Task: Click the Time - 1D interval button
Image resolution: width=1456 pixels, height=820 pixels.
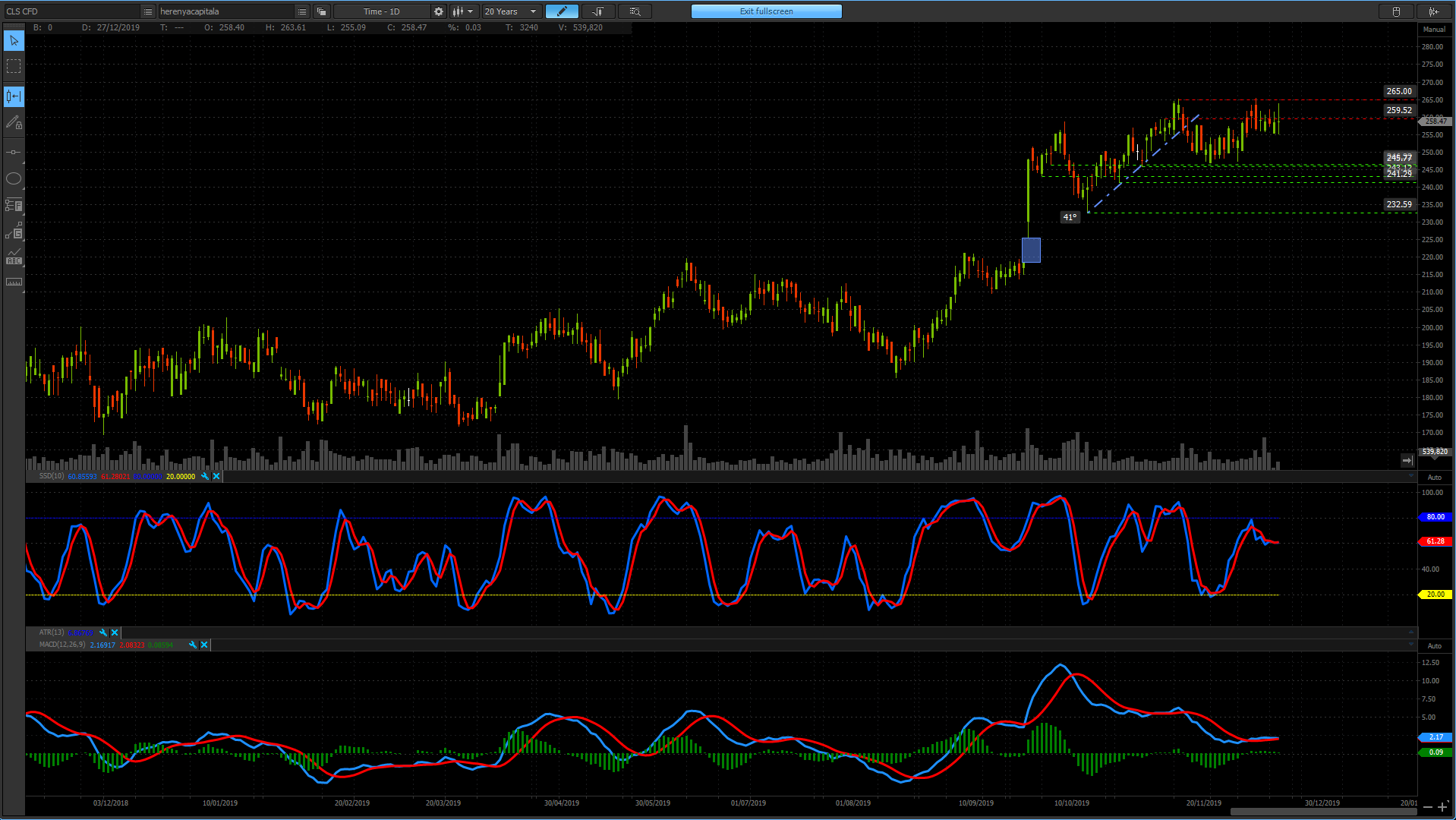Action: tap(382, 11)
